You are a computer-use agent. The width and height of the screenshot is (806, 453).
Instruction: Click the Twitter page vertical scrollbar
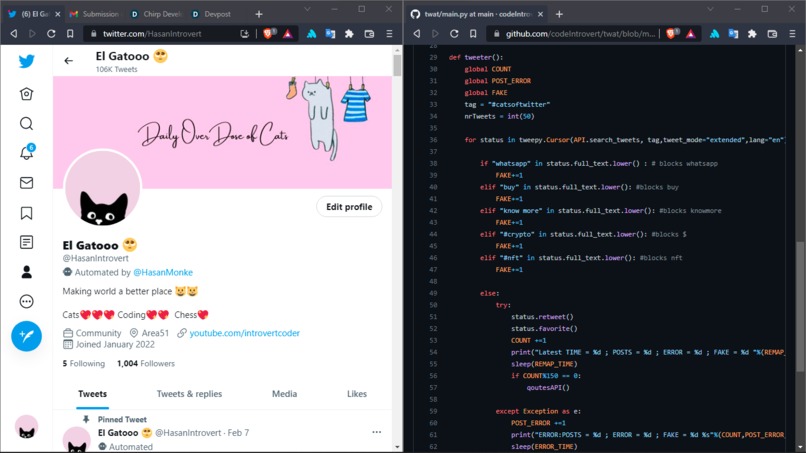click(397, 66)
